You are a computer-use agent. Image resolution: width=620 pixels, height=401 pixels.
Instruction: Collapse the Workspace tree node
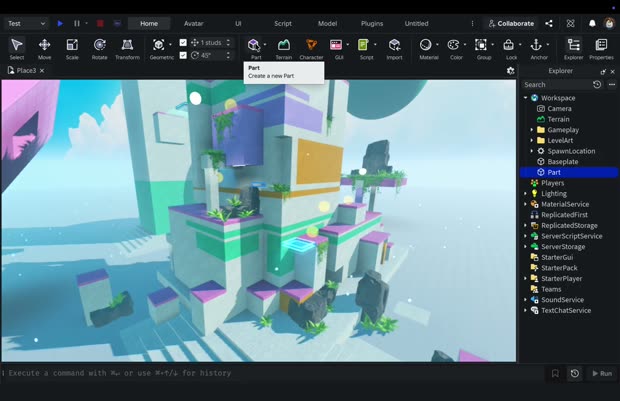(x=525, y=98)
